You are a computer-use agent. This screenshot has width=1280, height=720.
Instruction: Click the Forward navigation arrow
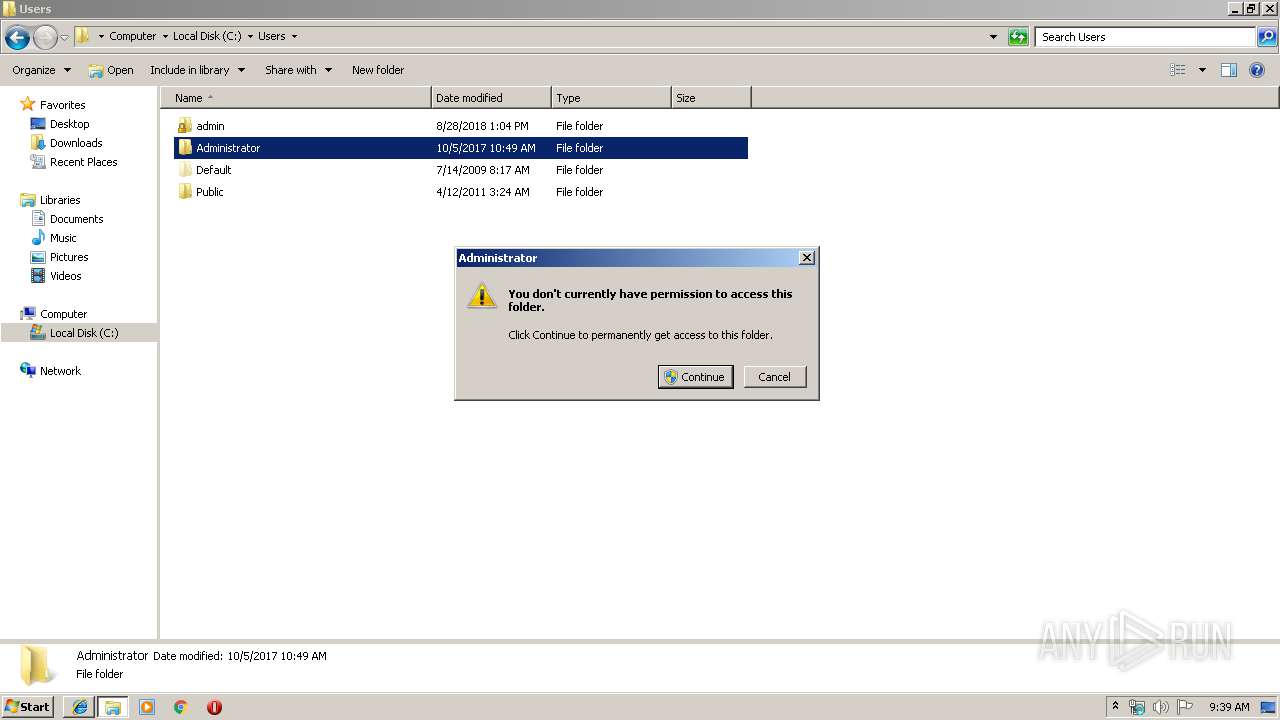(x=45, y=38)
